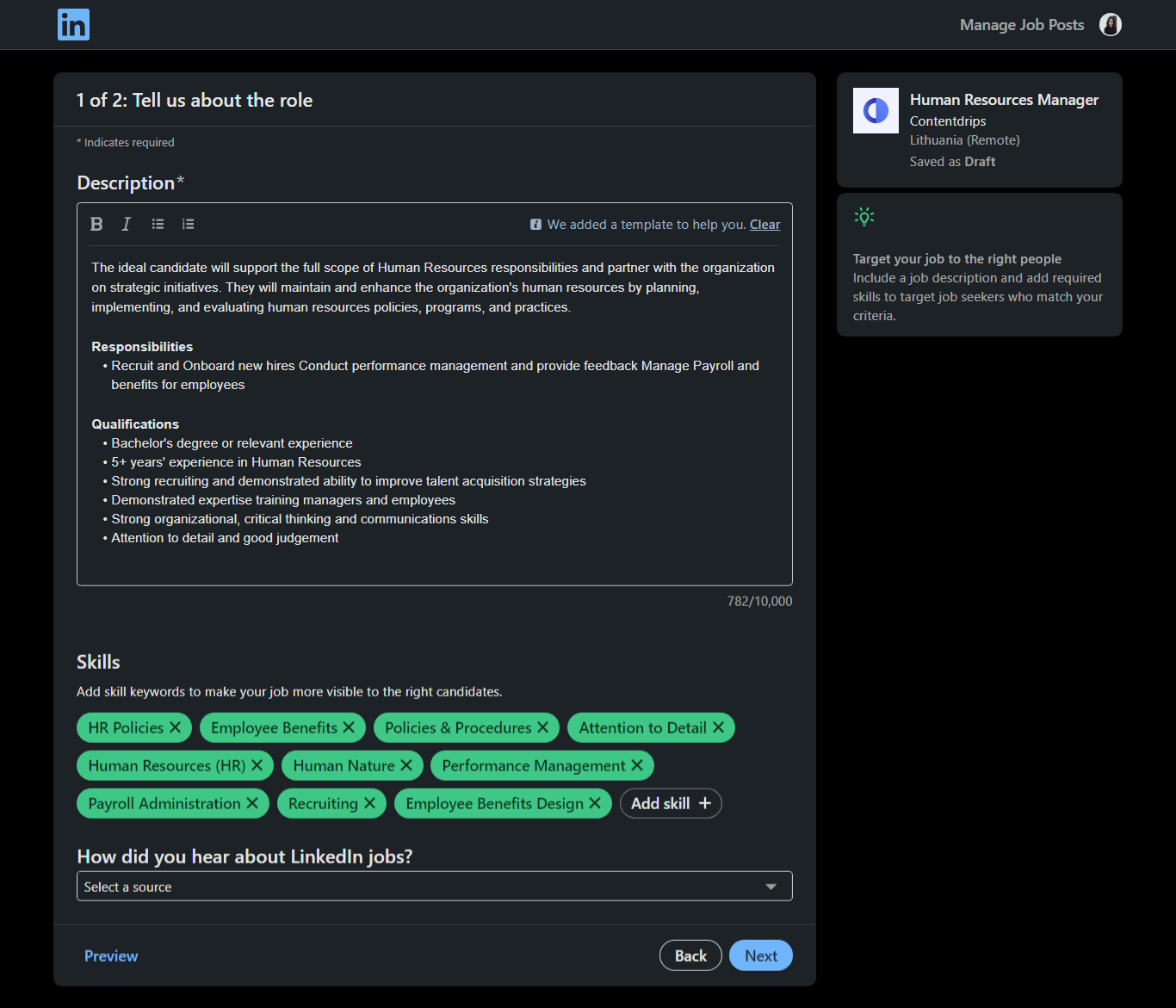
Task: Insert a numbered list in the description
Action: pyautogui.click(x=188, y=224)
